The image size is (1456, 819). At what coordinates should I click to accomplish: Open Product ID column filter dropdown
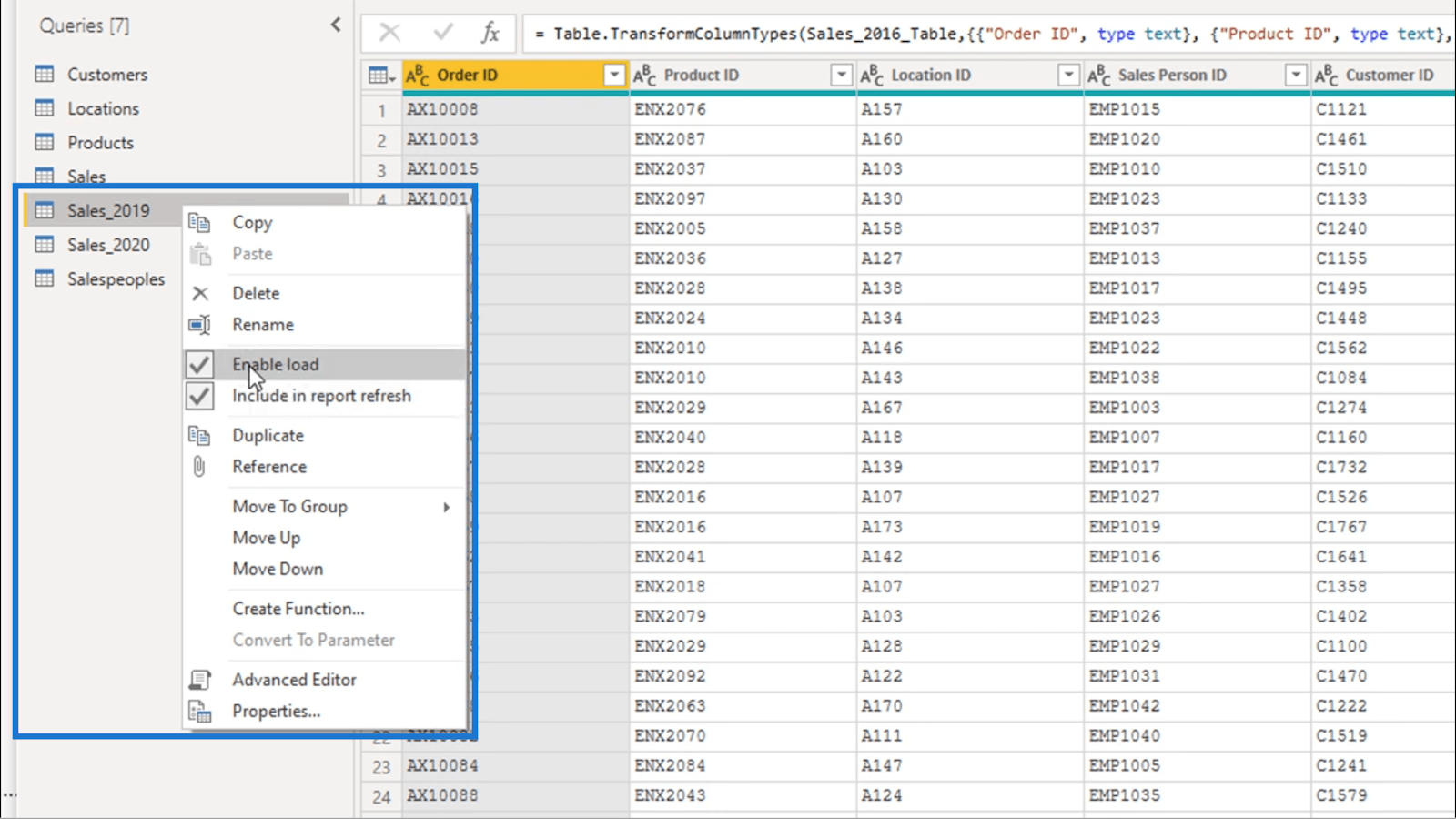(842, 76)
